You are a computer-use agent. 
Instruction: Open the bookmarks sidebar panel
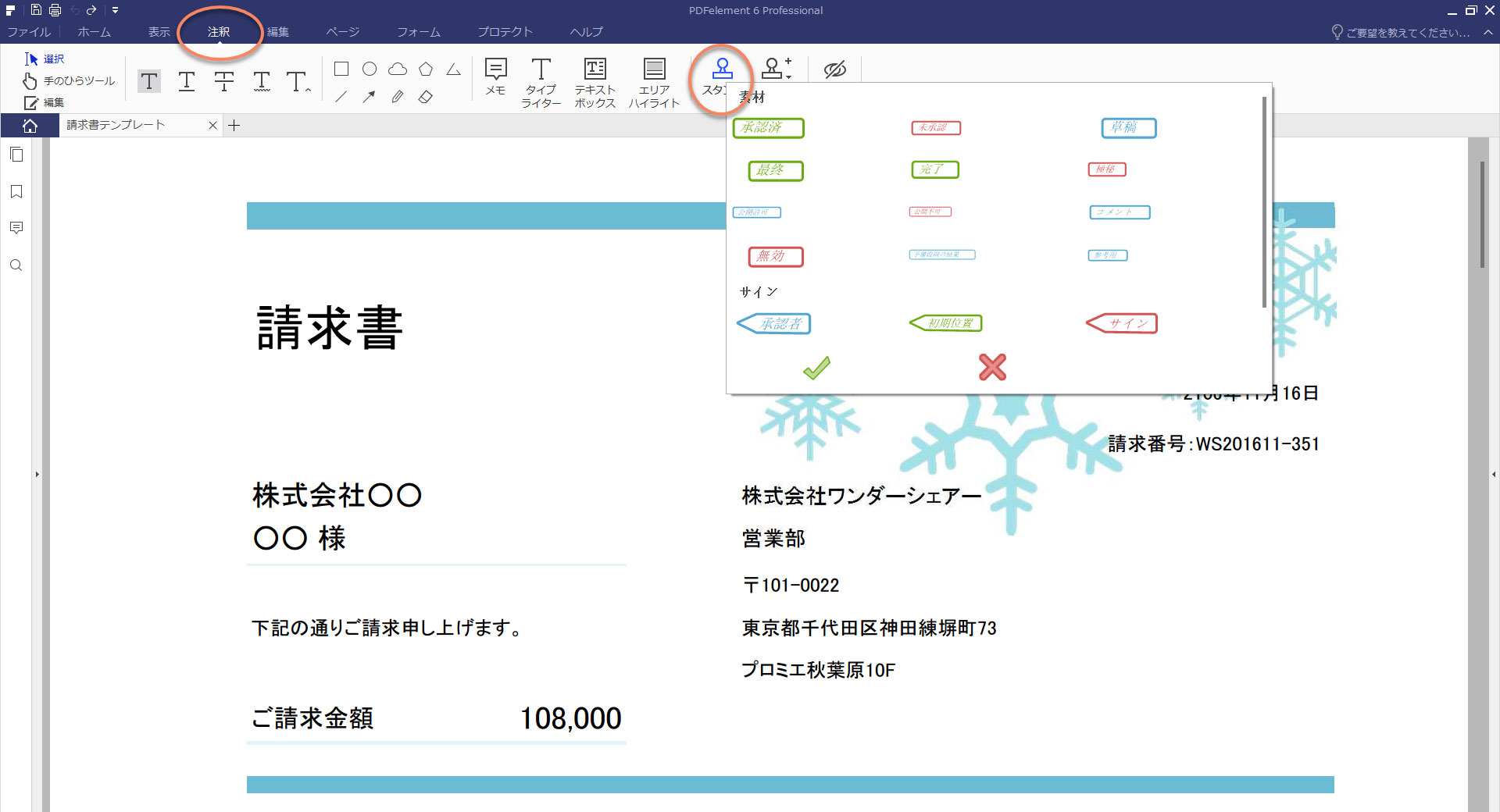click(16, 191)
